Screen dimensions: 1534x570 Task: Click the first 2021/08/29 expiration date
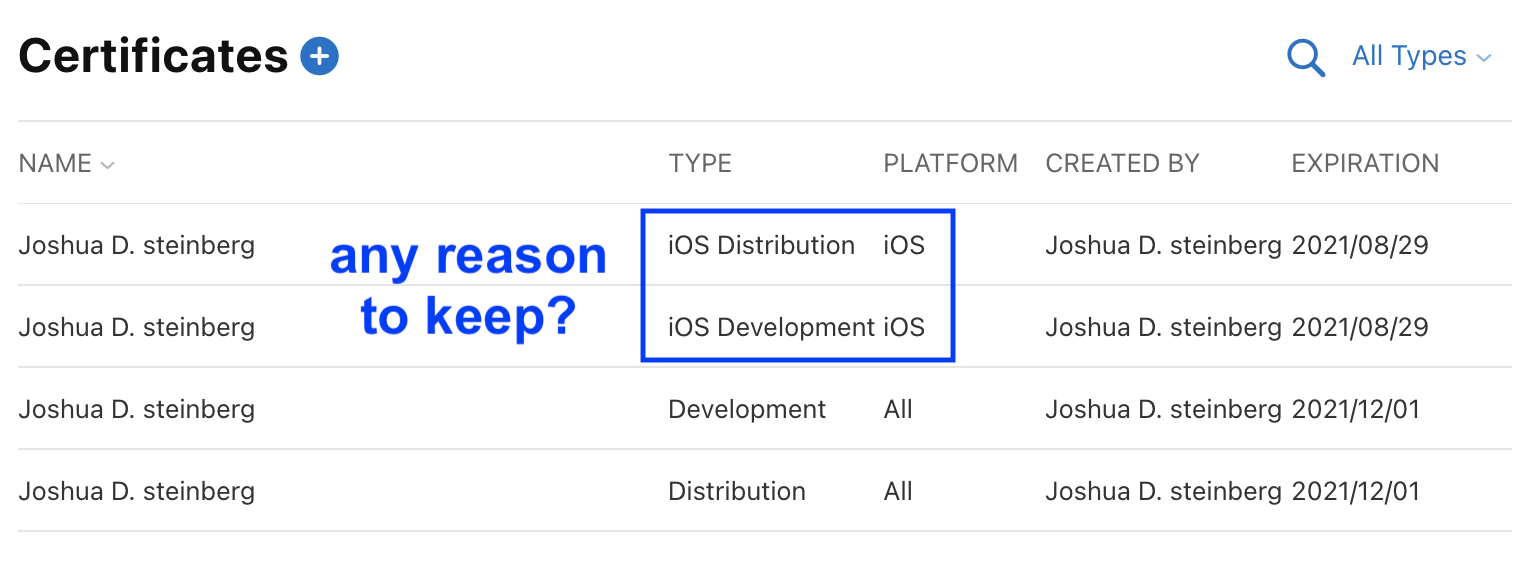pos(1360,245)
